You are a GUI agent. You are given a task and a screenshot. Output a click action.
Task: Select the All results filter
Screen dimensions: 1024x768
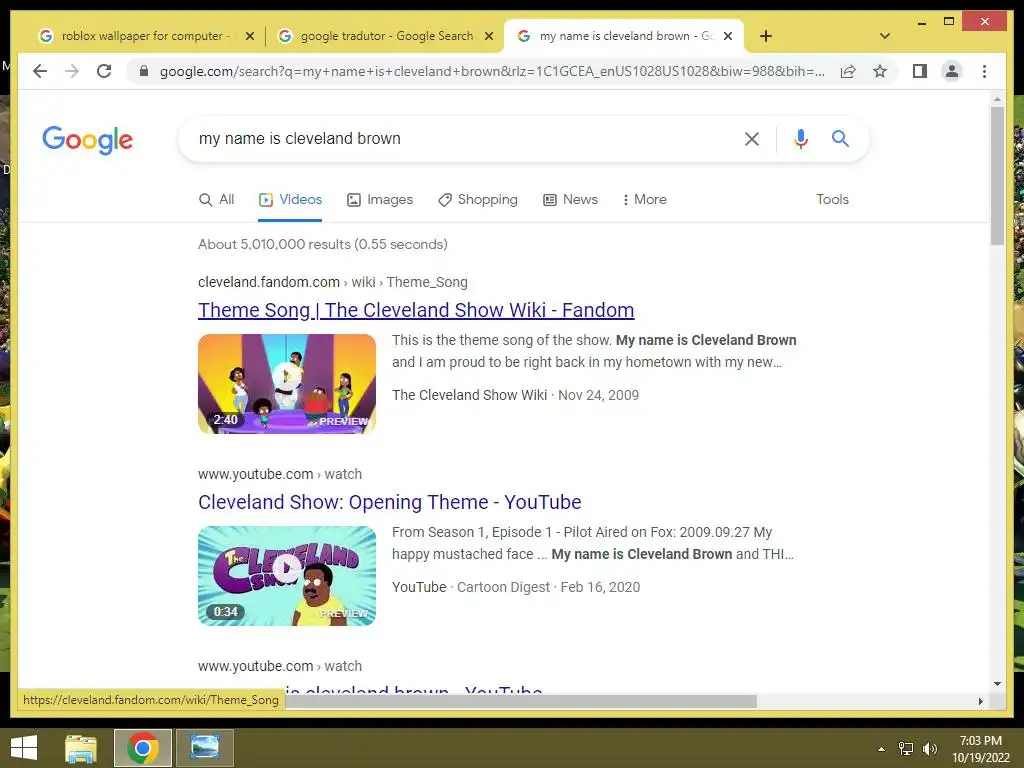(x=216, y=199)
